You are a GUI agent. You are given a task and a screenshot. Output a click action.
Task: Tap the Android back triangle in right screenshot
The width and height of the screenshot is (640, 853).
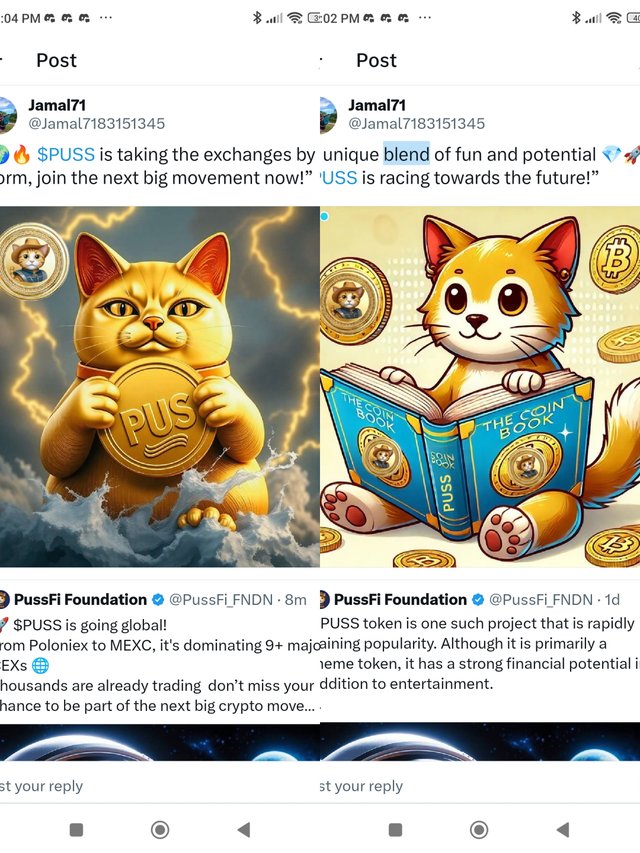[563, 830]
